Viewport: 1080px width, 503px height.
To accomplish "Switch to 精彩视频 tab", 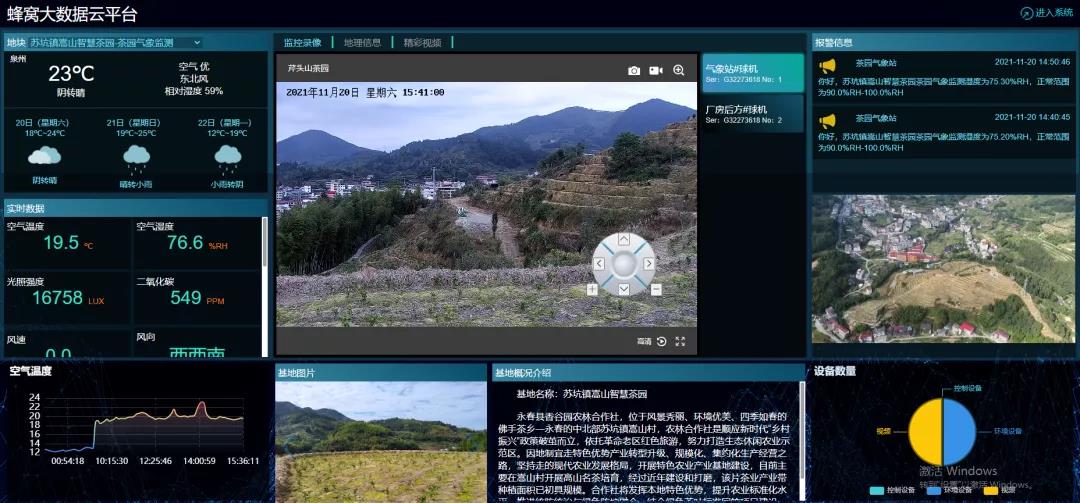I will pos(422,43).
